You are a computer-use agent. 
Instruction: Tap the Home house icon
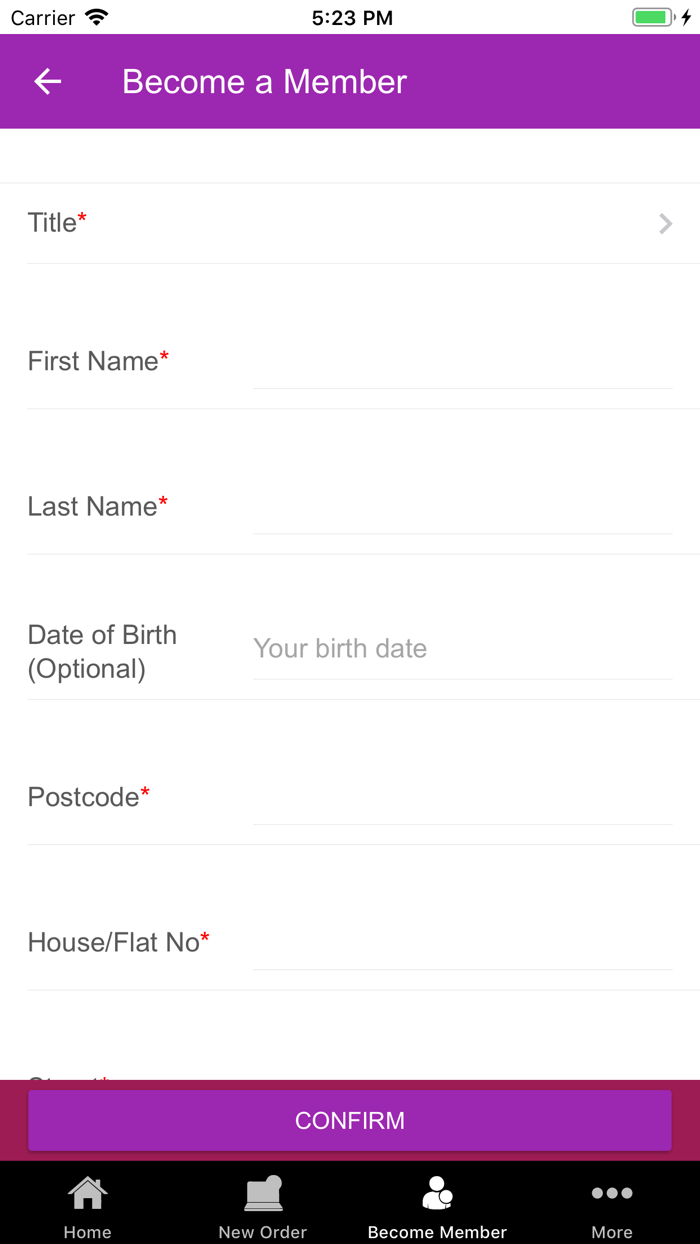click(x=87, y=1193)
